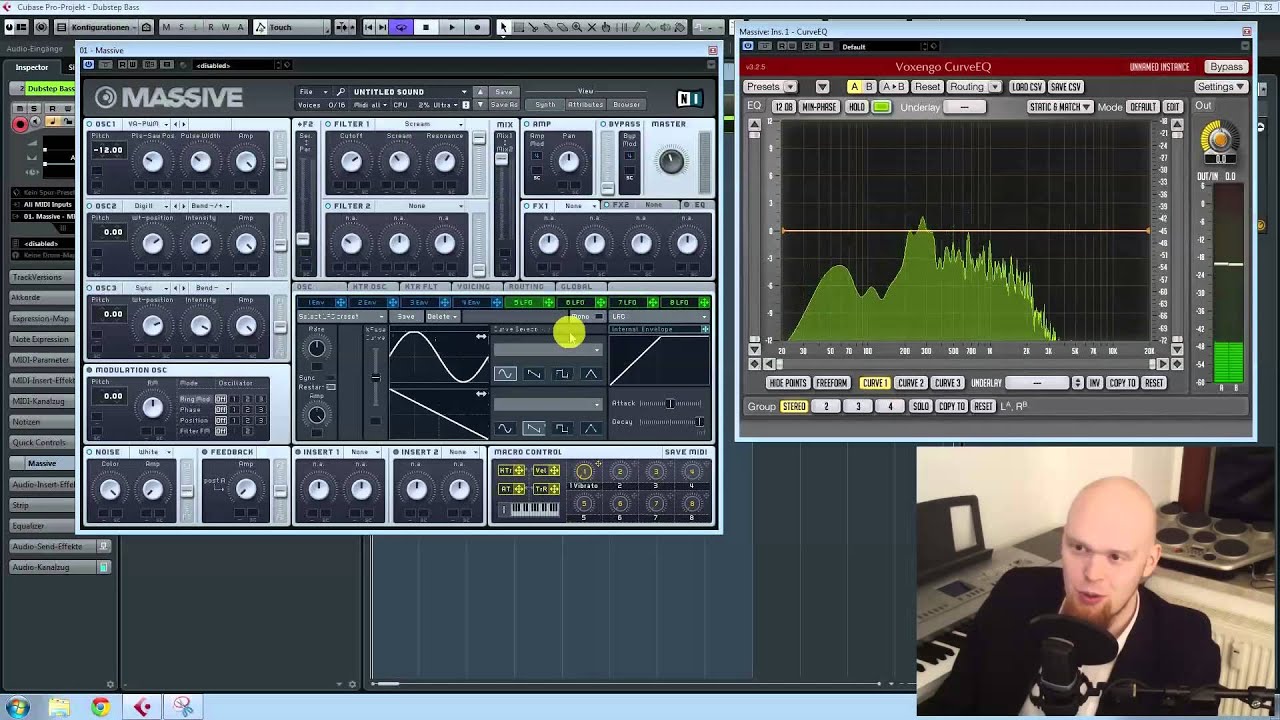Adjust the LFO envelope Attack slider

coord(671,404)
